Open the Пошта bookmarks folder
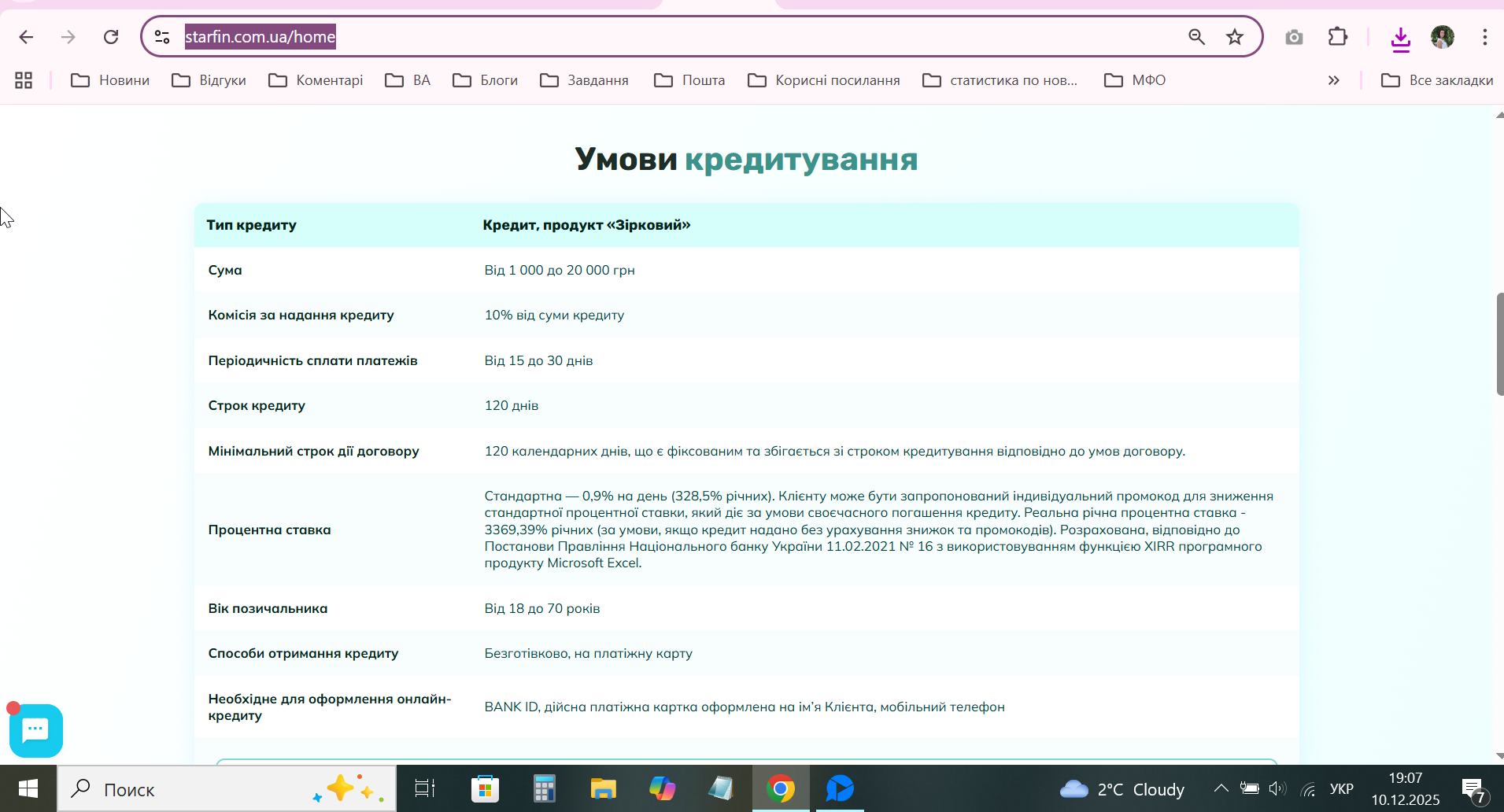The width and height of the screenshot is (1504, 812). (x=689, y=80)
